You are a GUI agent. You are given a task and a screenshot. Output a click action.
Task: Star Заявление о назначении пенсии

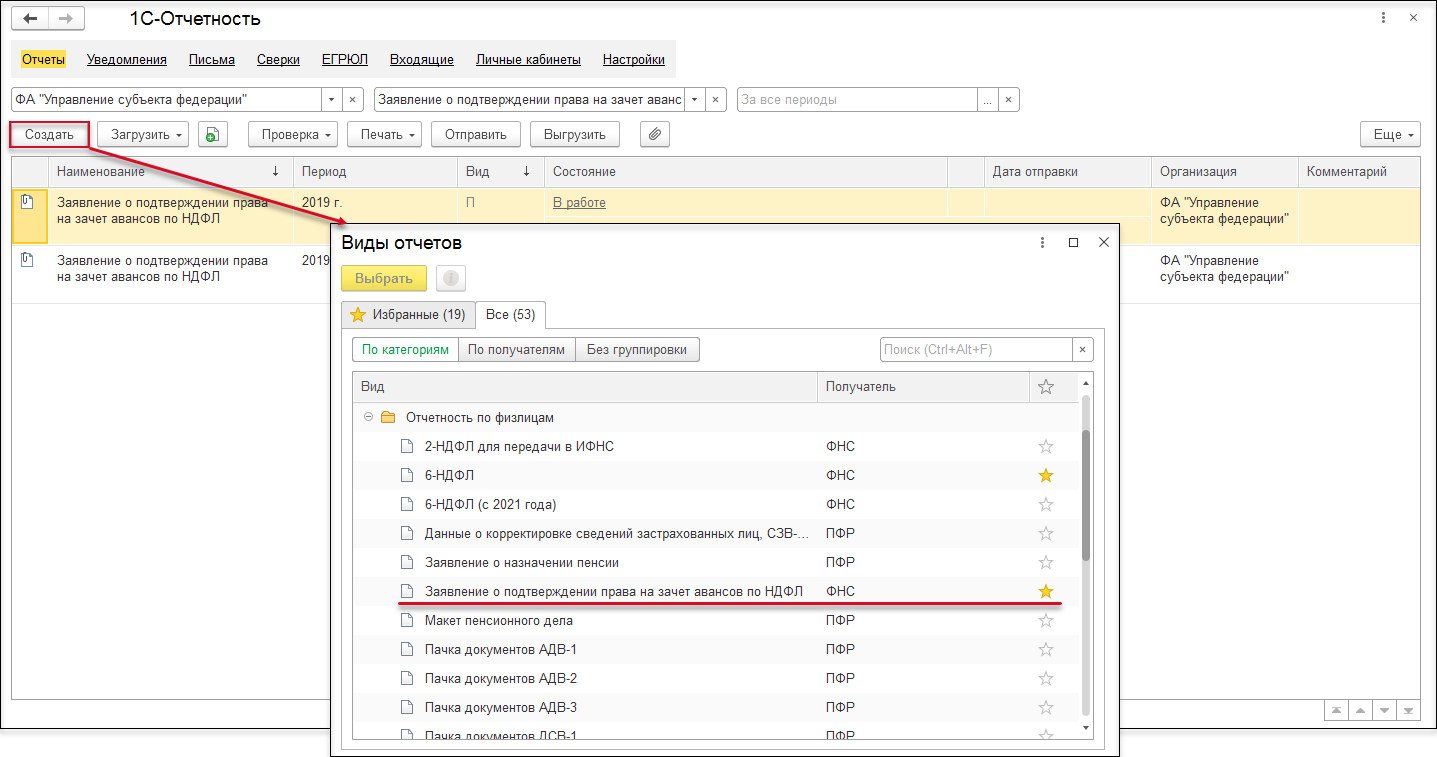click(1046, 562)
